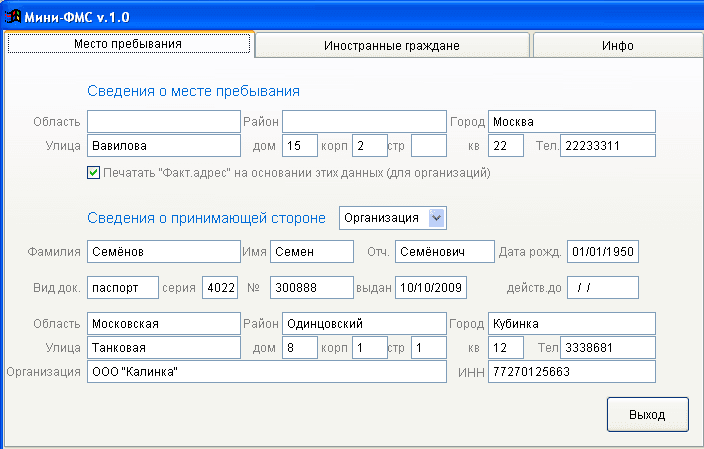Click the корп field containing 2

370,145
